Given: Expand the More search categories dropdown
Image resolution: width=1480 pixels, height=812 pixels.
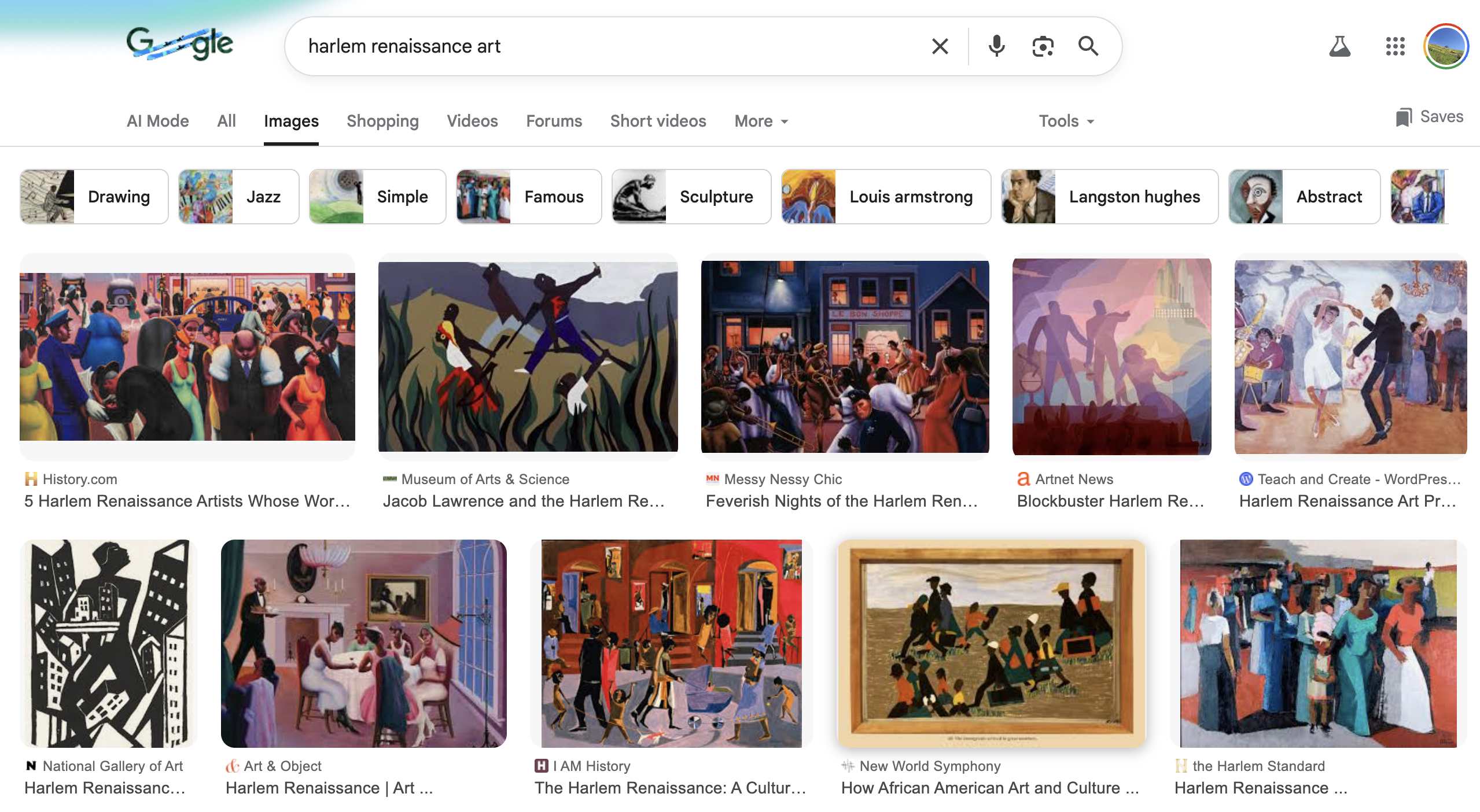Looking at the screenshot, I should coord(761,121).
